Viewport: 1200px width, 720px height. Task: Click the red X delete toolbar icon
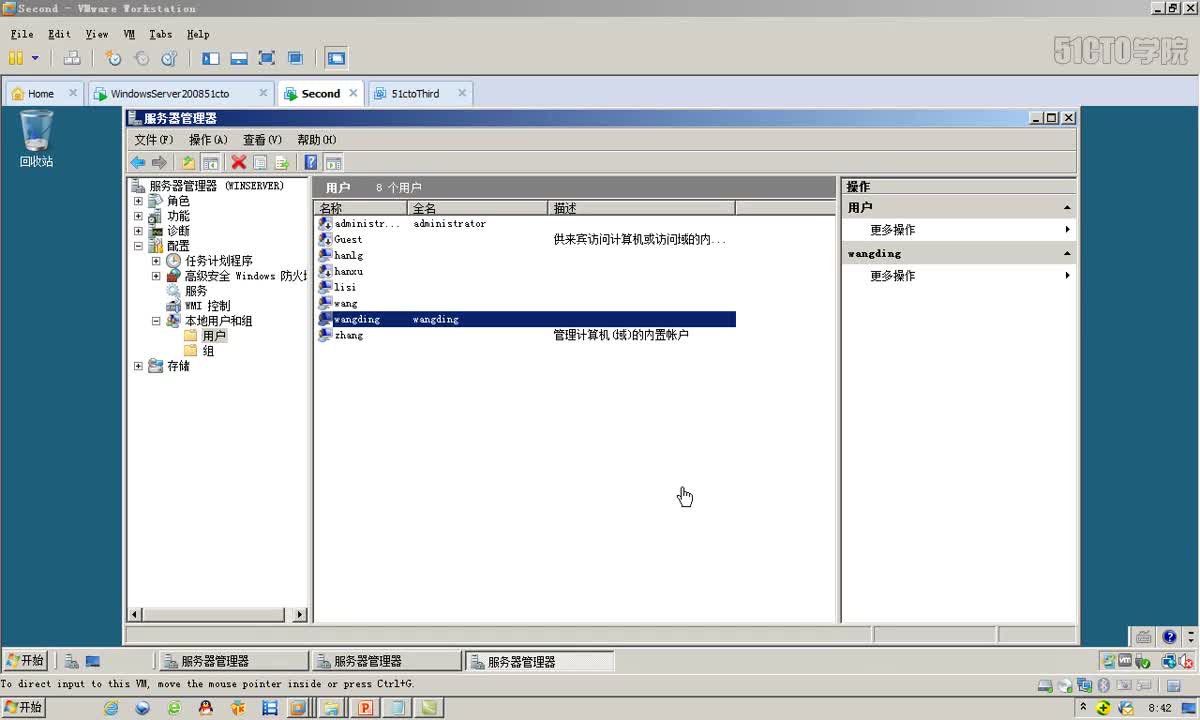click(239, 162)
